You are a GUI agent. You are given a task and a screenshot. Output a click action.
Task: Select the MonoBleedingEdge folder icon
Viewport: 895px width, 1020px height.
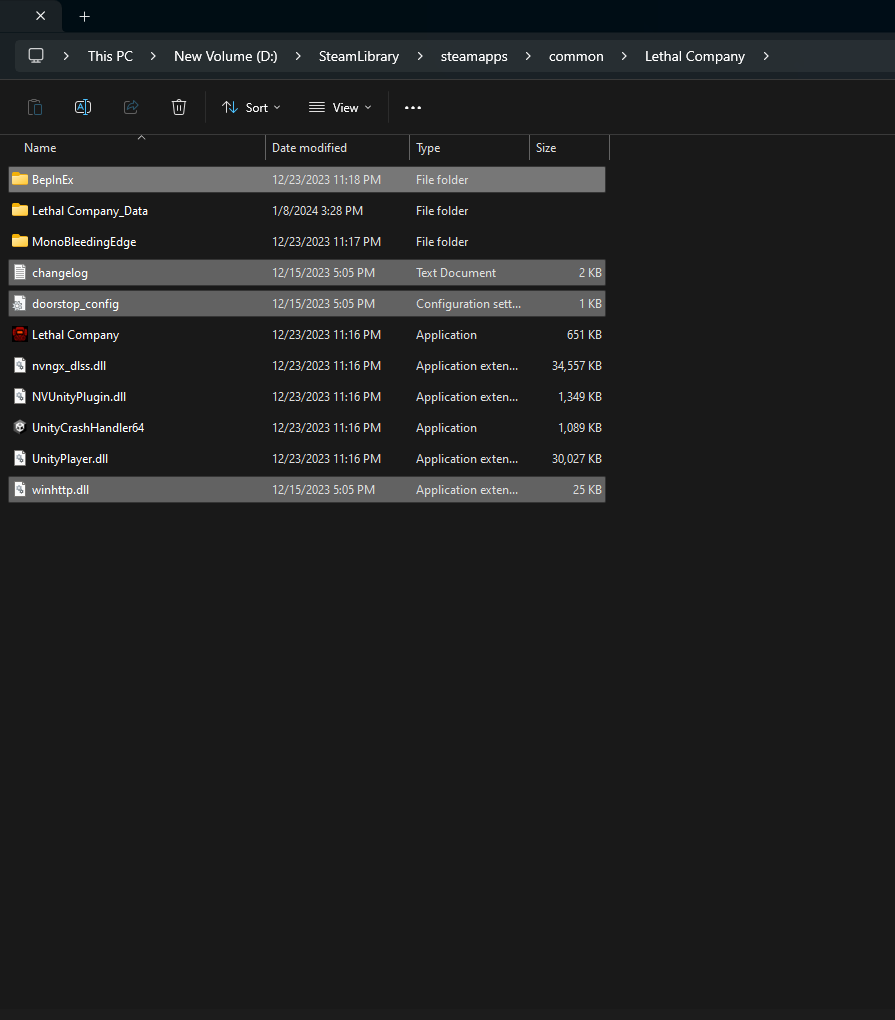(20, 241)
